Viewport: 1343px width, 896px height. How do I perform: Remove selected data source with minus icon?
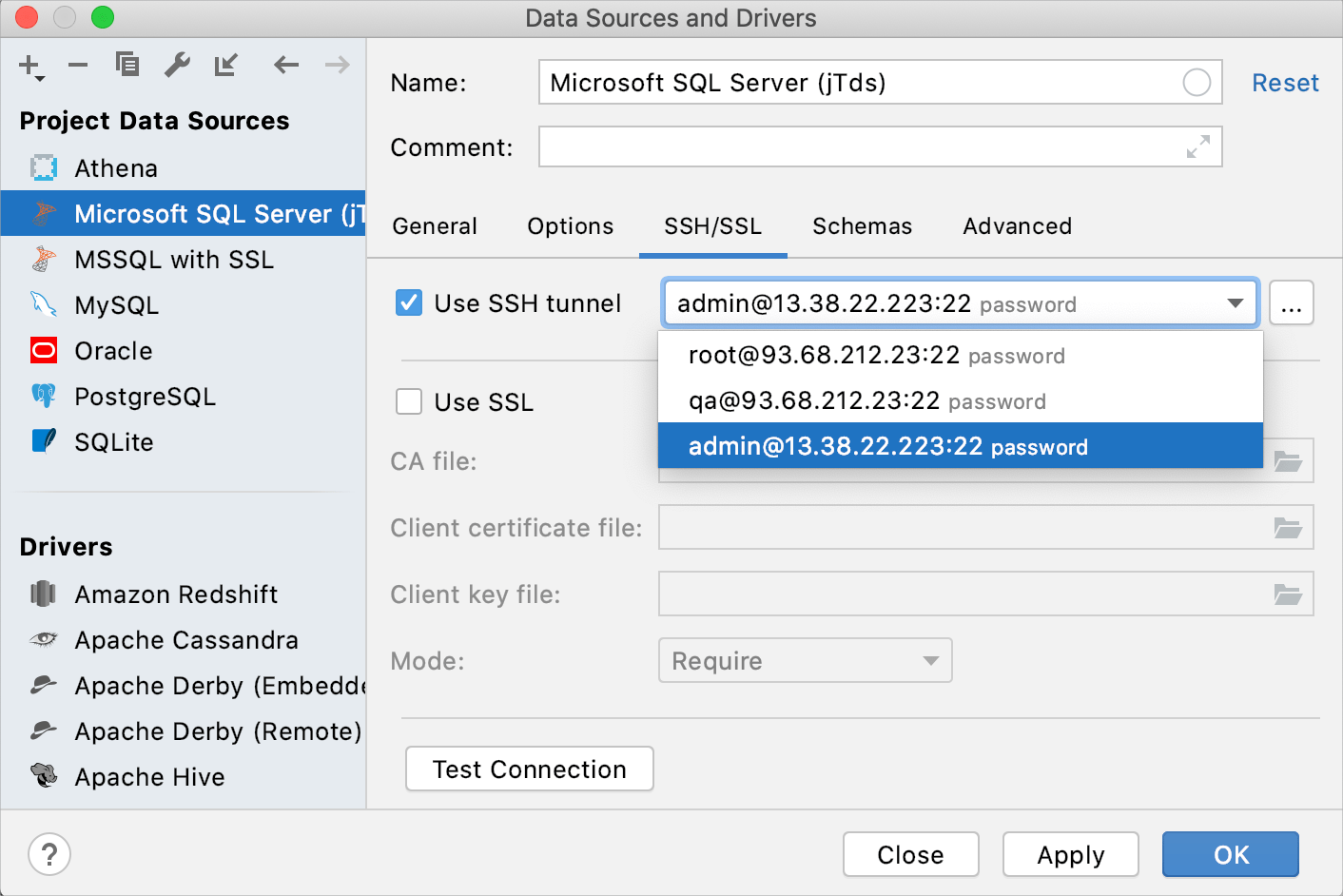[78, 65]
